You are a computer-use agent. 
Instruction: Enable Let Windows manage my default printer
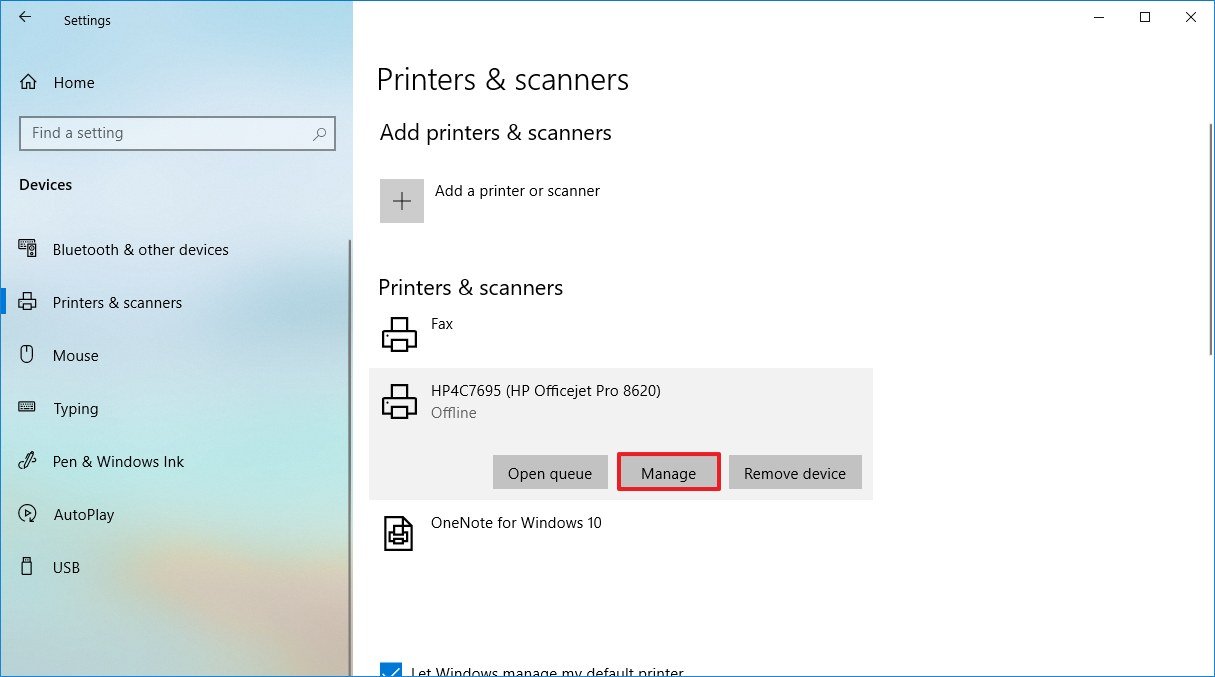(390, 671)
